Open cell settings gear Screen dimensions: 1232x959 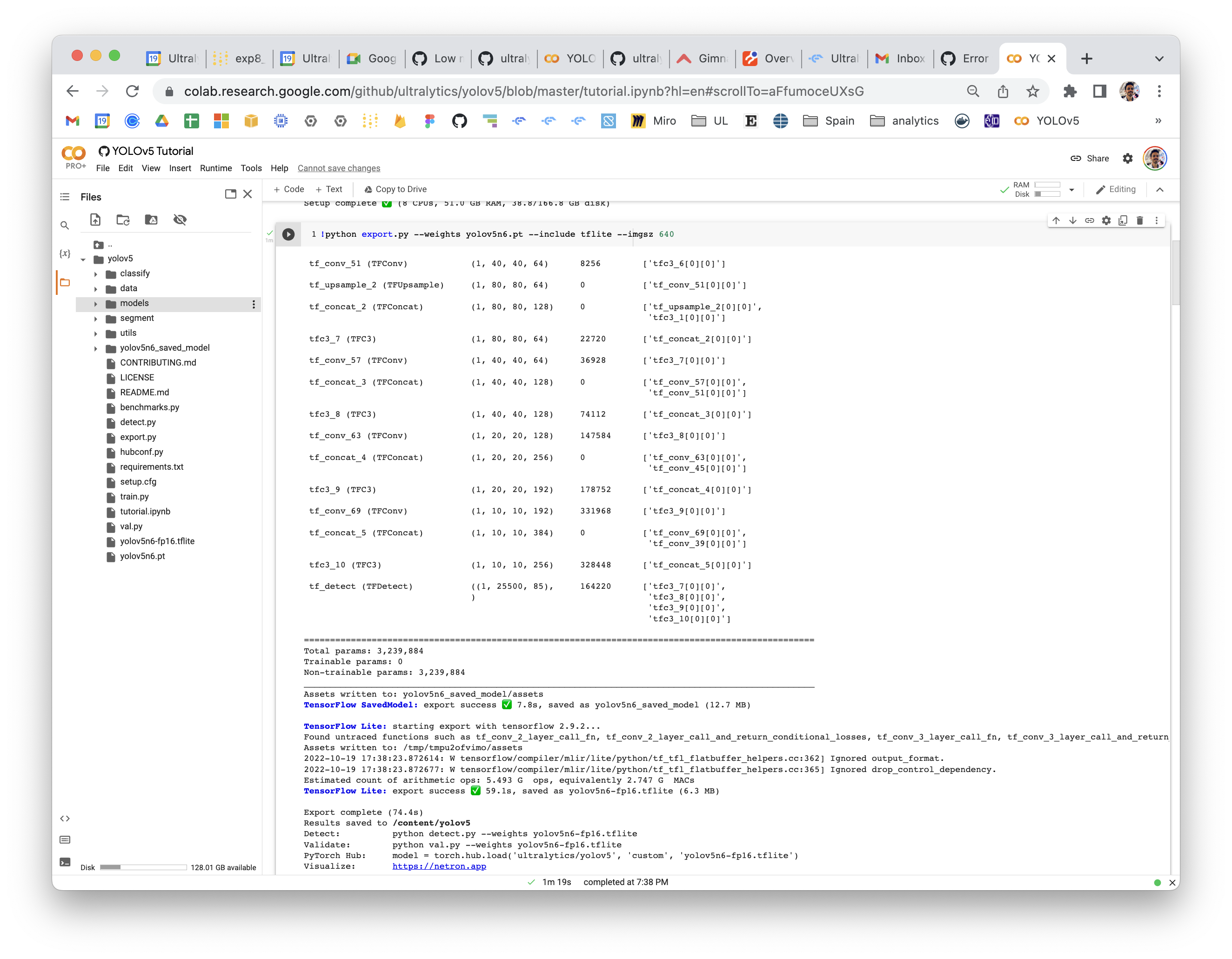click(x=1106, y=220)
